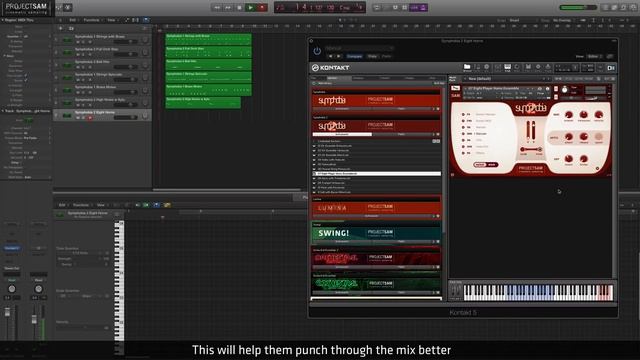Adjust volume slider on Brass Motors track
Viewport: 640px width, 360px height.
126,92
